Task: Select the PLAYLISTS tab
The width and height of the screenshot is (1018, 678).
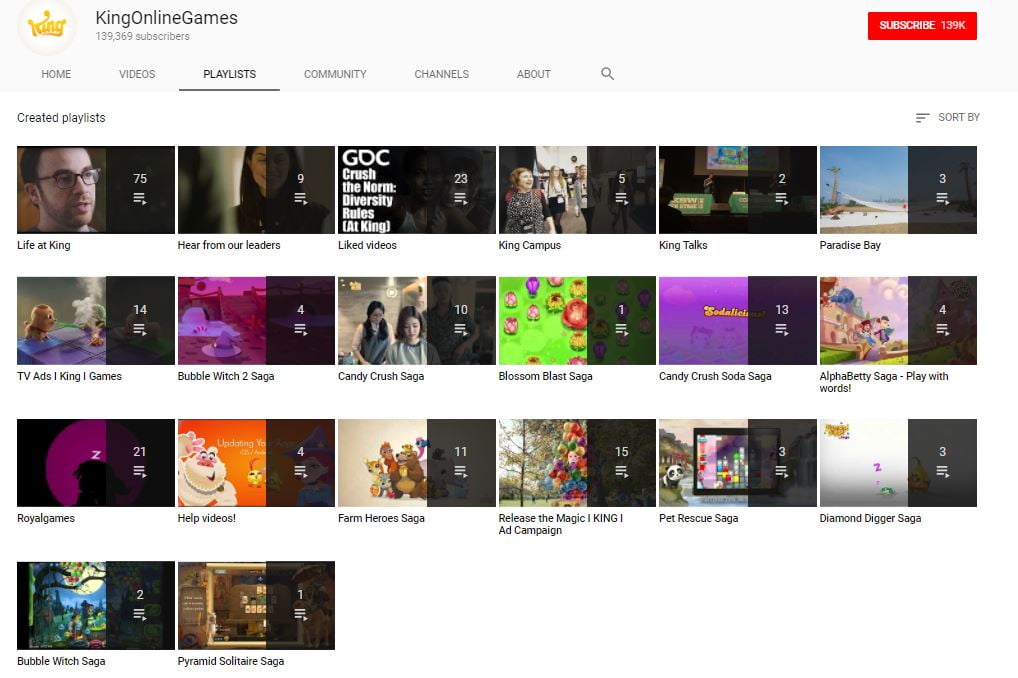Action: tap(229, 74)
